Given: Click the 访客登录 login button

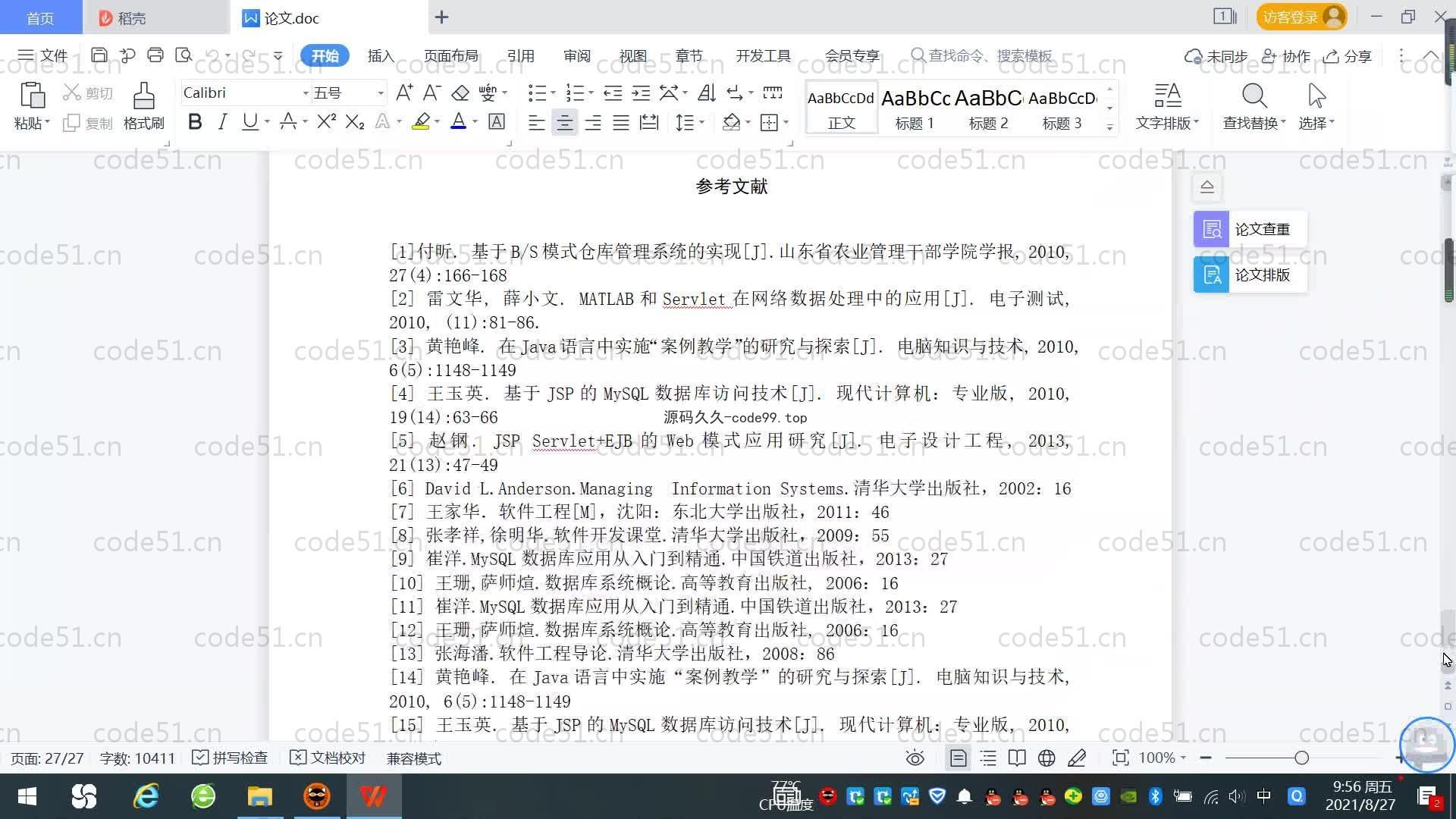Looking at the screenshot, I should point(1301,17).
